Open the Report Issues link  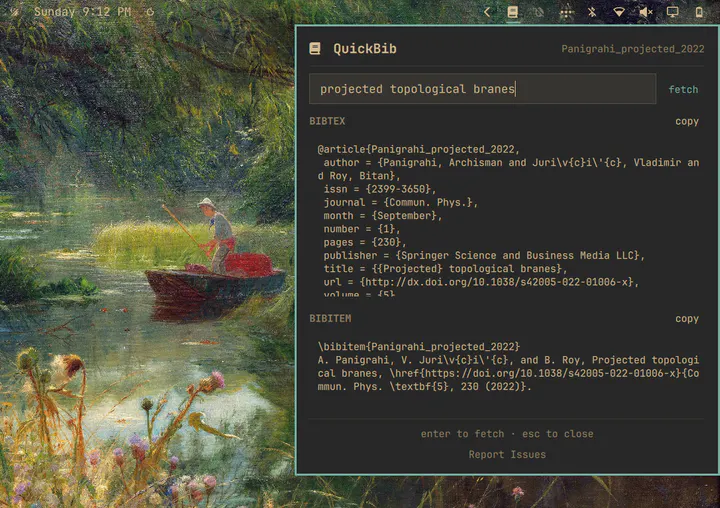coord(507,454)
